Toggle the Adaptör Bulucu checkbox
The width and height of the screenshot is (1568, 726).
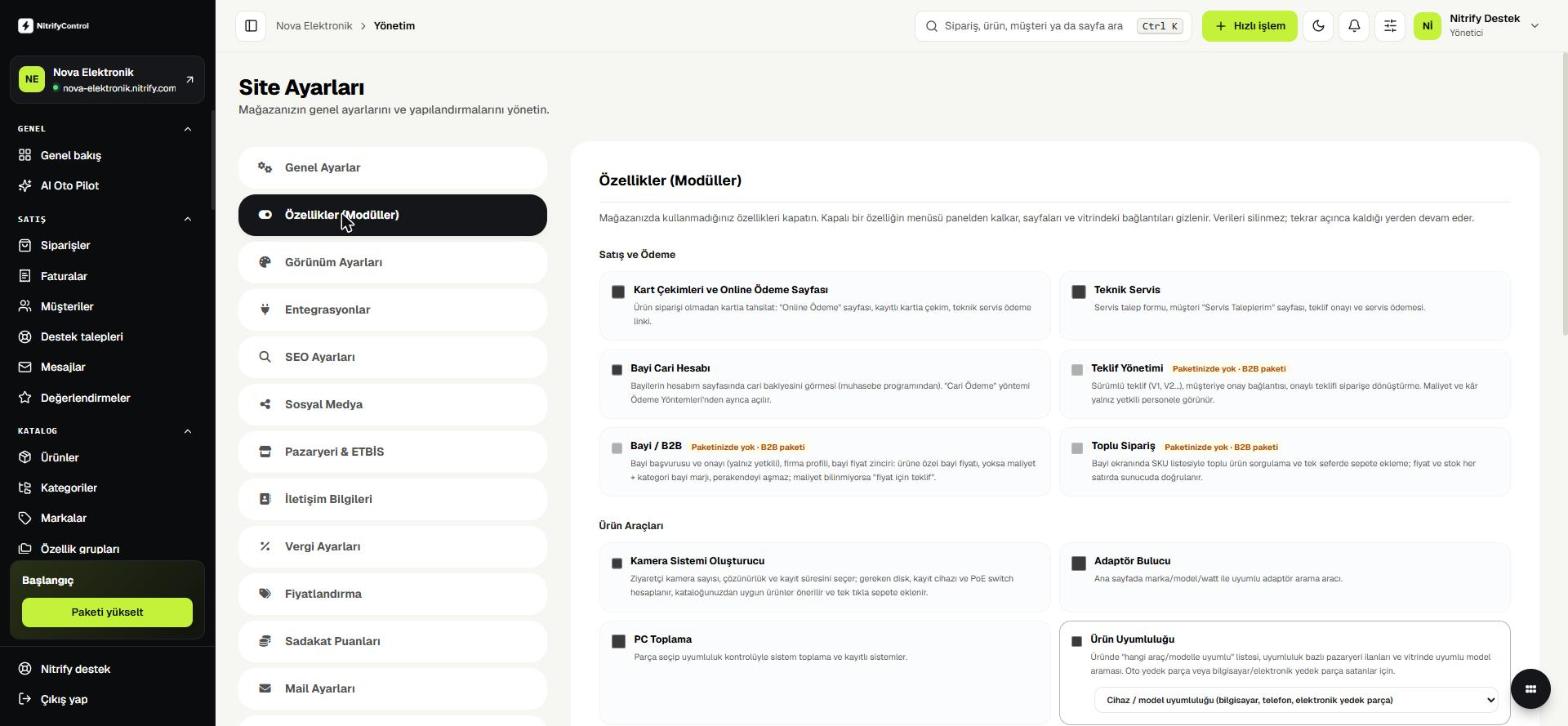(x=1078, y=563)
